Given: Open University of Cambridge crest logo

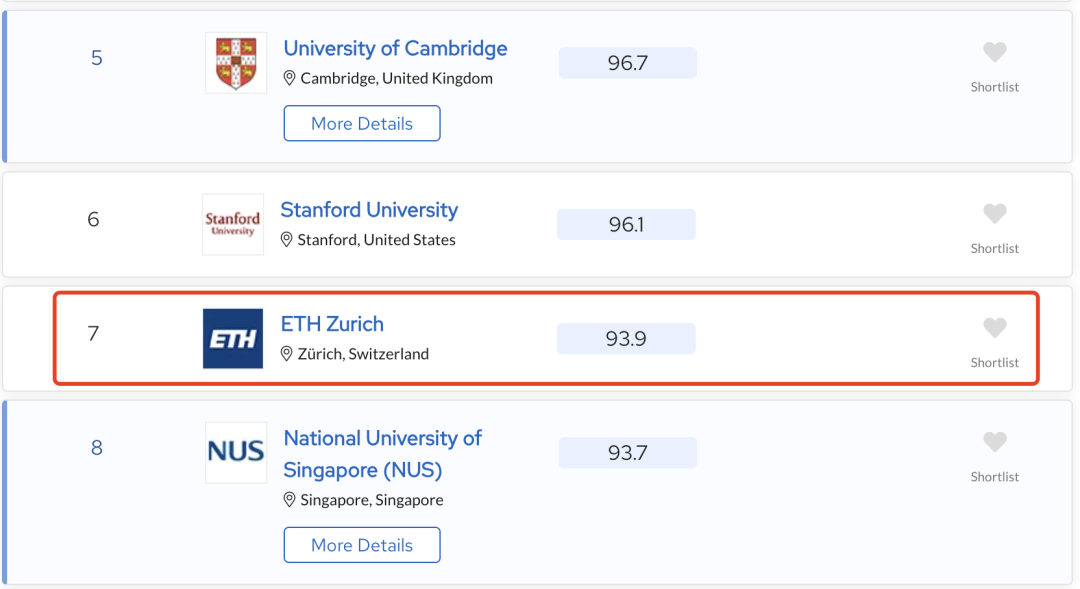Looking at the screenshot, I should (236, 63).
